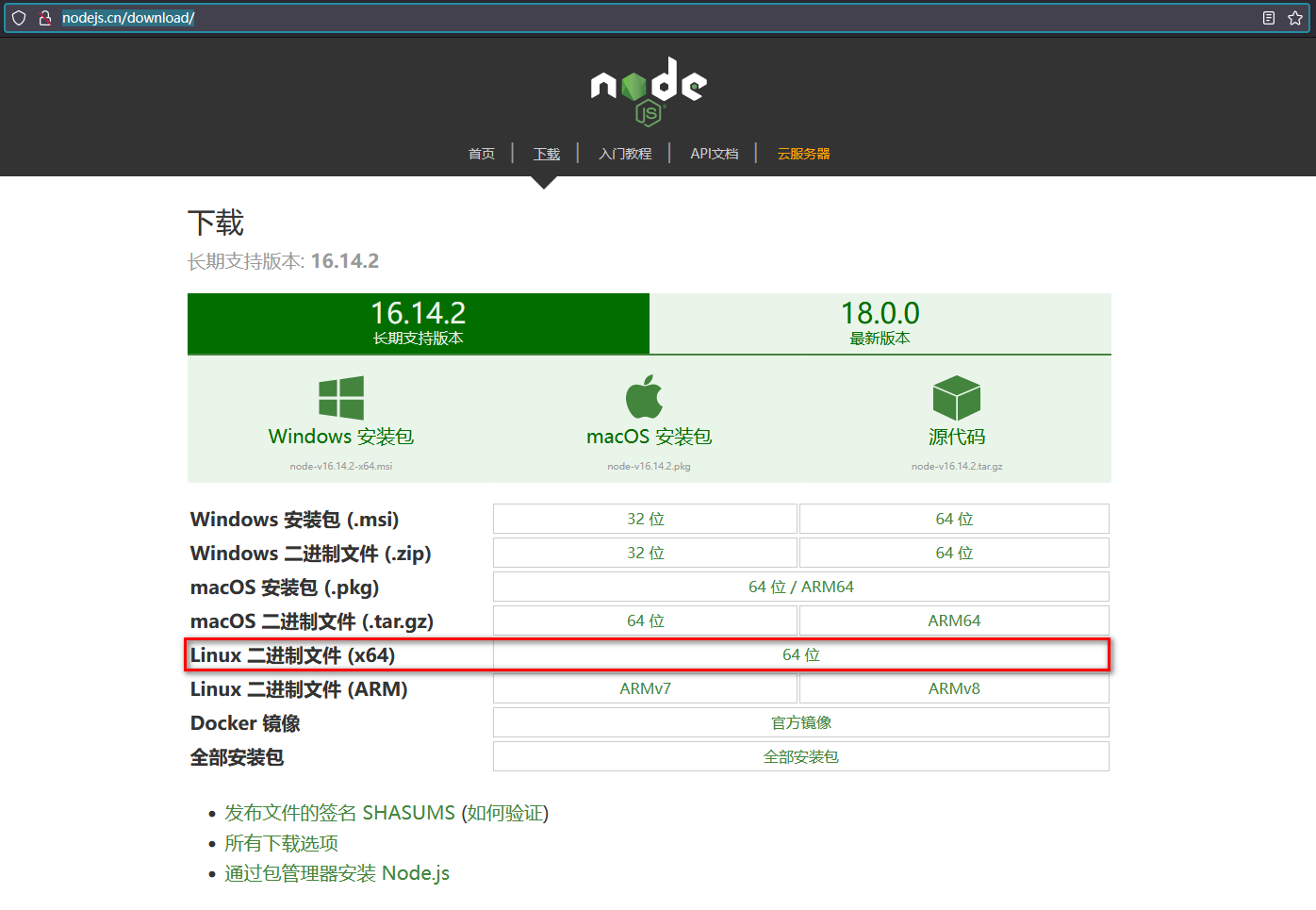This screenshot has width=1316, height=910.
Task: Click 源代码 download link
Action: (957, 437)
